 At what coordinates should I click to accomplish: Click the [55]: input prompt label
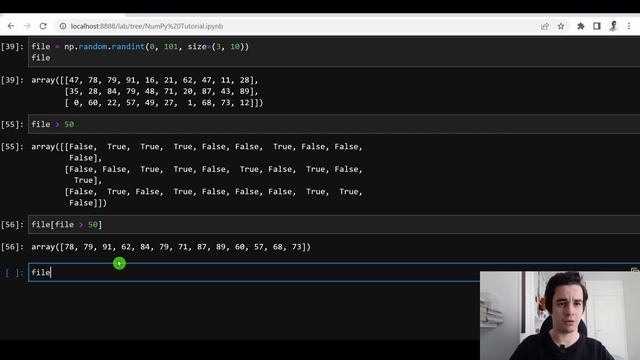pyautogui.click(x=12, y=124)
